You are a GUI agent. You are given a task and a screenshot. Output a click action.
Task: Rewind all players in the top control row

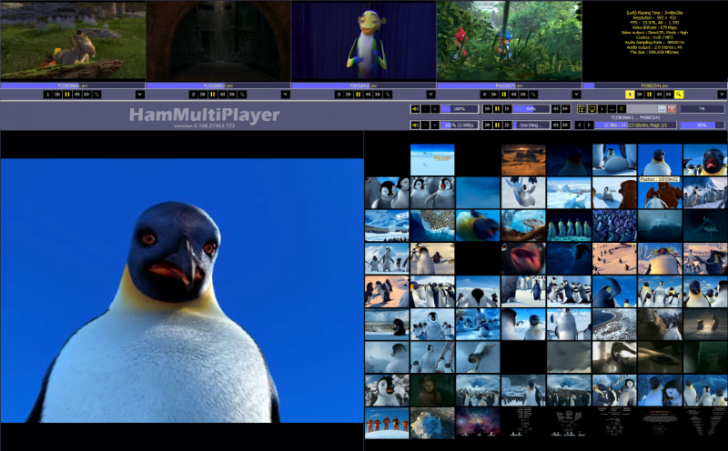(556, 109)
